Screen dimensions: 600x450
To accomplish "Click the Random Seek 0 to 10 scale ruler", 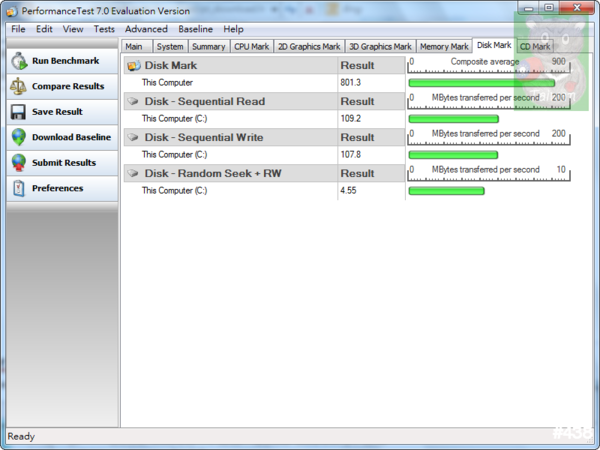I will pos(489,173).
